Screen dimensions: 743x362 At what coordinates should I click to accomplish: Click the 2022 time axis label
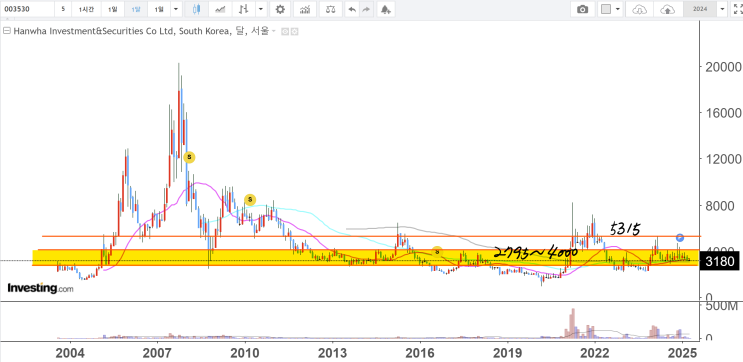pyautogui.click(x=595, y=353)
